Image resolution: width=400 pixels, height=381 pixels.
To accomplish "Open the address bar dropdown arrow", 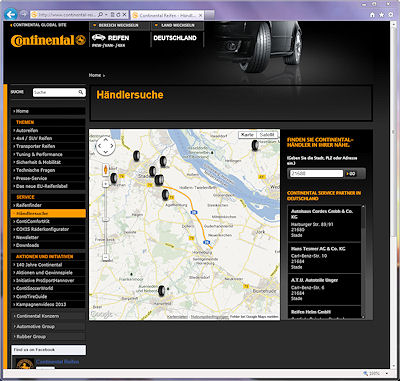I will [x=106, y=15].
